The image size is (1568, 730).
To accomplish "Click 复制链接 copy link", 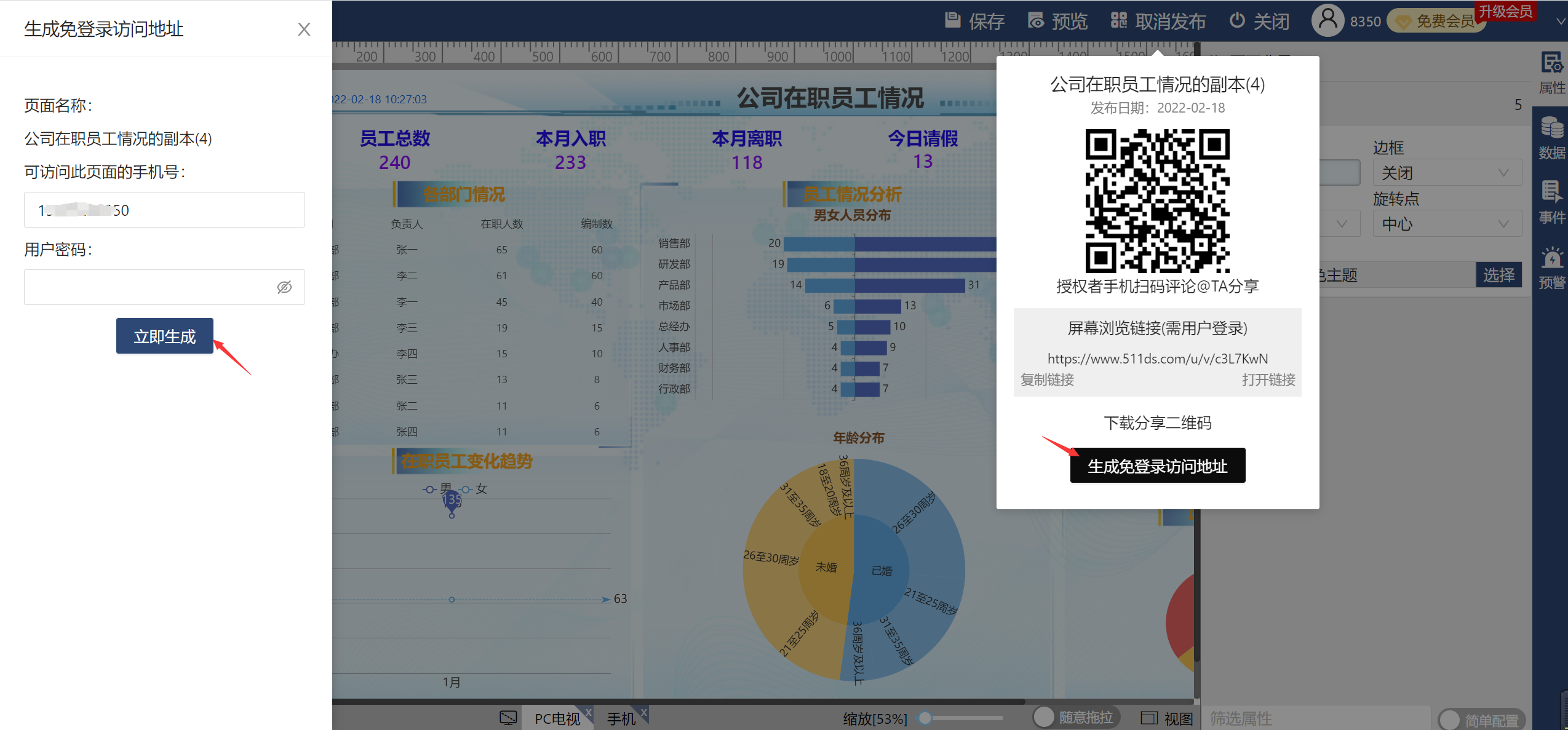I will pyautogui.click(x=1047, y=379).
